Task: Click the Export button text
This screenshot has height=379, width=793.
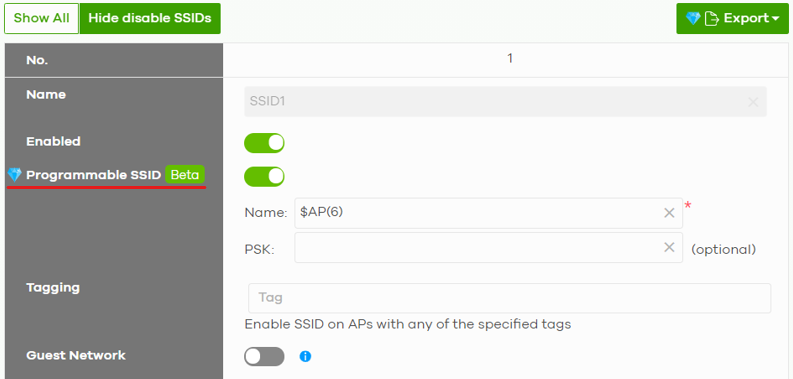Action: tap(746, 18)
